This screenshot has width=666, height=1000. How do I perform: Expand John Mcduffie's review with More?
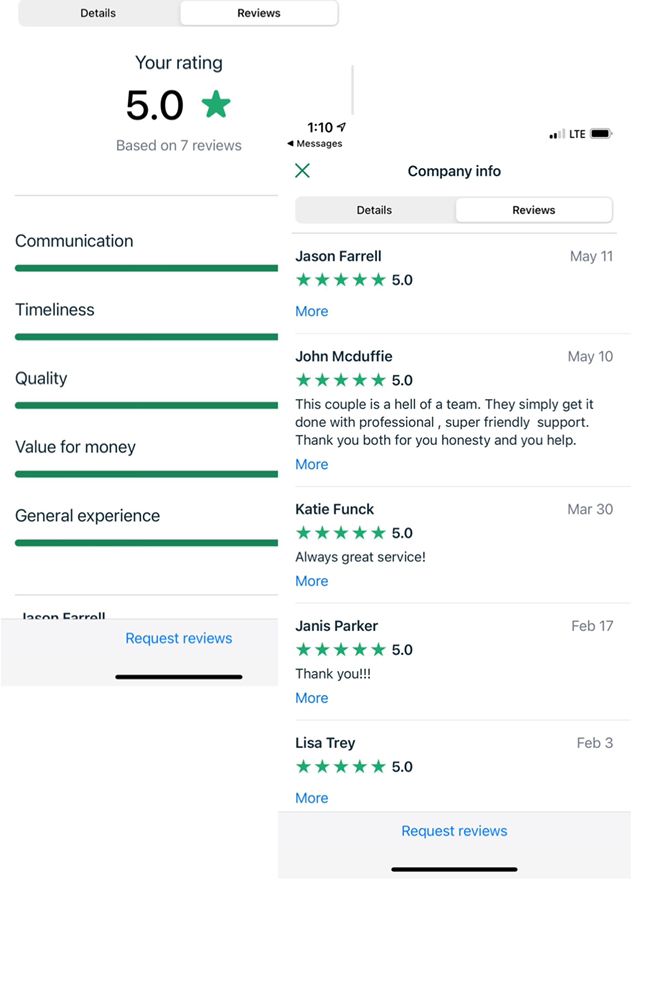312,464
